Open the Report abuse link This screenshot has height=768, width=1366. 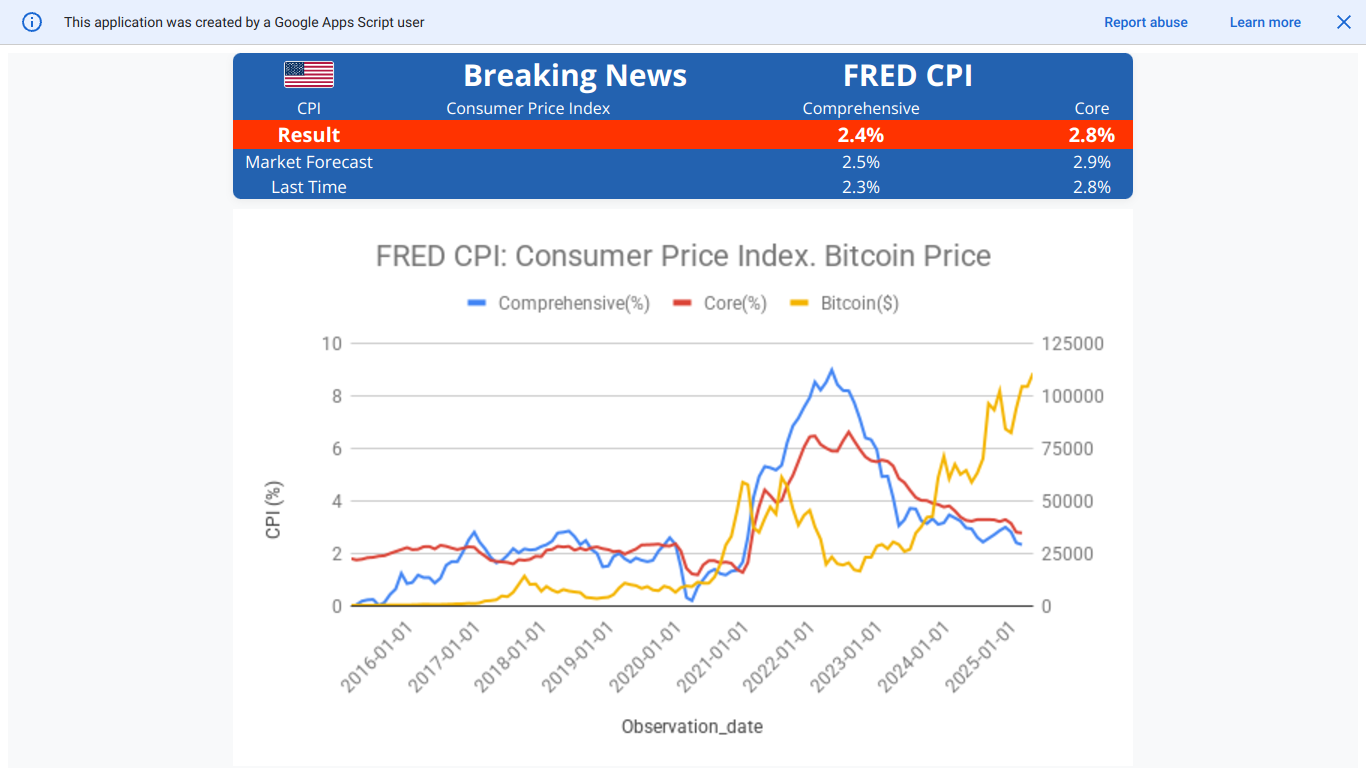click(x=1146, y=22)
